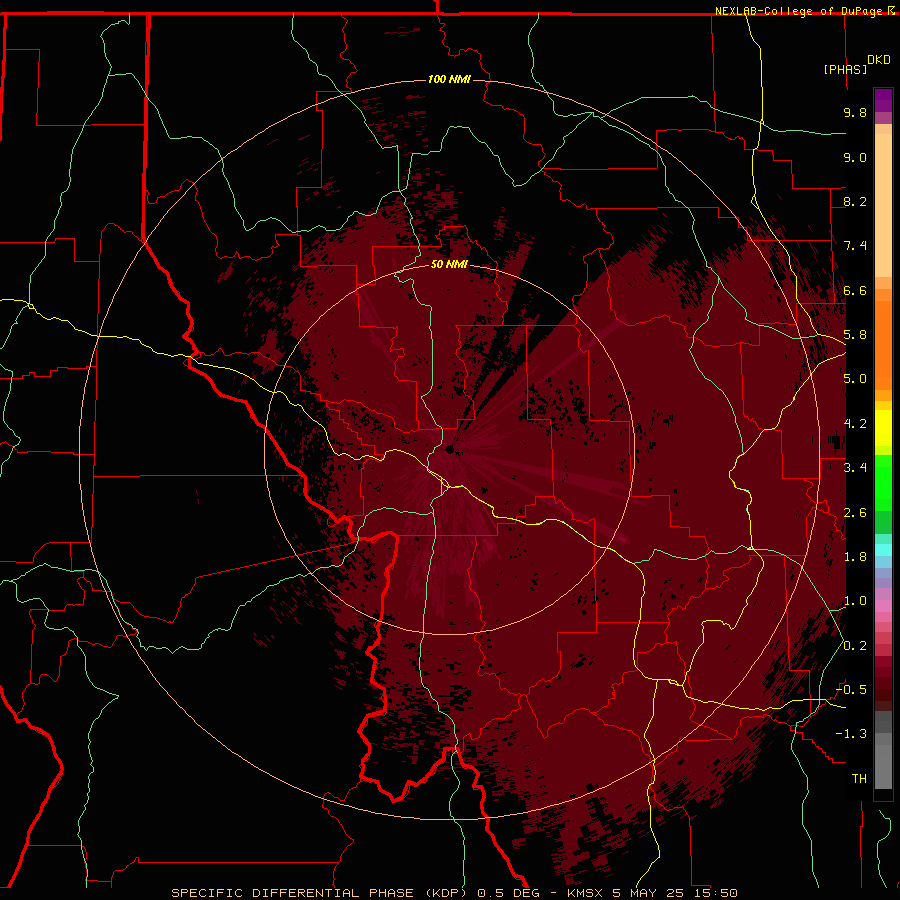Click the 50 NMI range ring label
Image resolution: width=900 pixels, height=900 pixels.
[449, 264]
